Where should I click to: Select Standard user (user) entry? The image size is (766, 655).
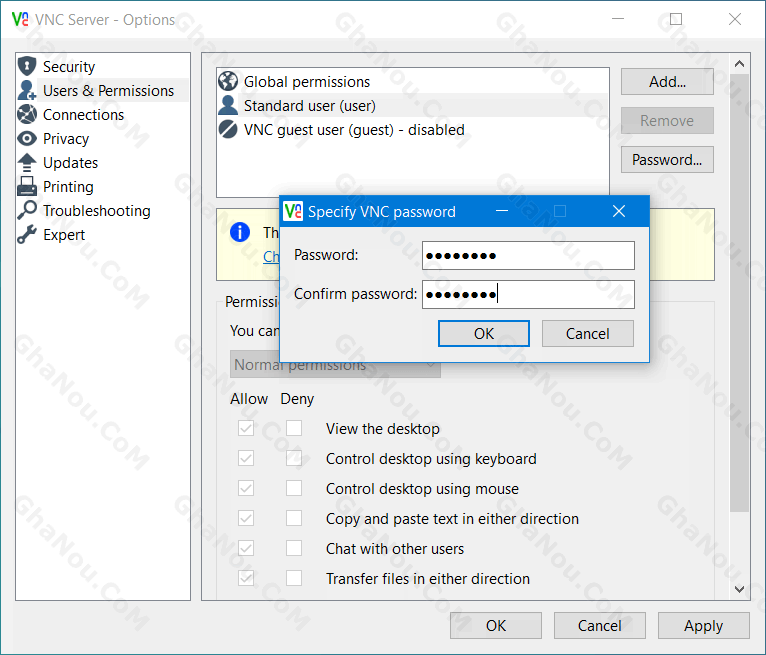click(413, 106)
